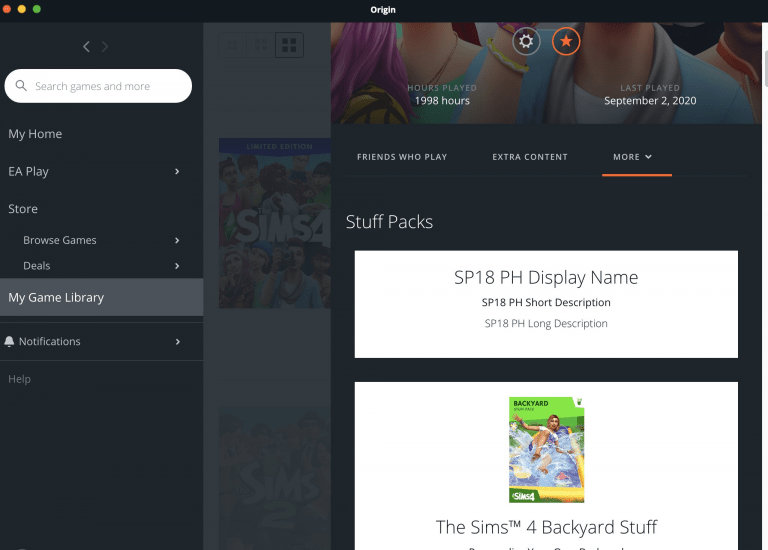Click the Notifications bell icon
This screenshot has width=768, height=550.
(x=10, y=341)
